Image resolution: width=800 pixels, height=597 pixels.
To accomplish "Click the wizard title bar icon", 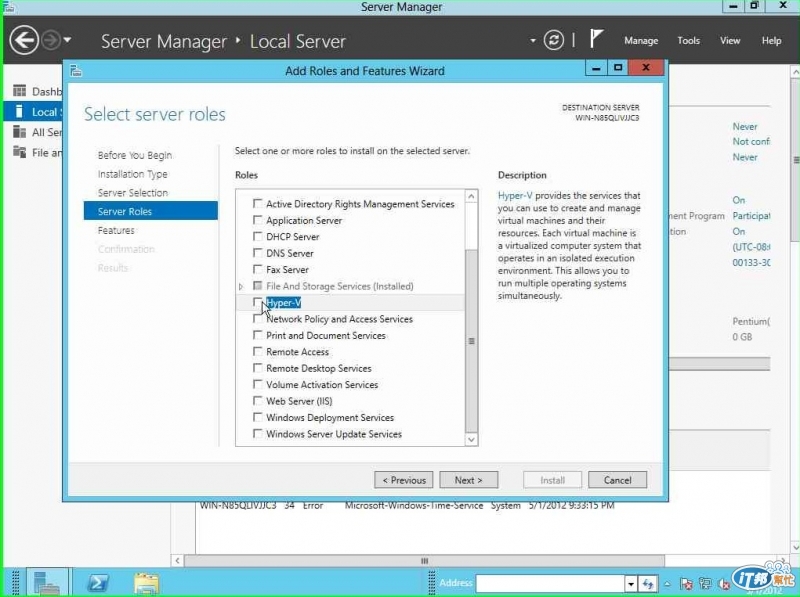I will coord(76,70).
